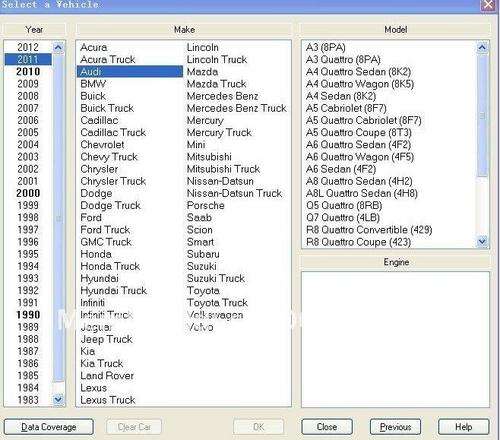This screenshot has width=500, height=440.
Task: Choose Land Rover make
Action: pos(107,375)
